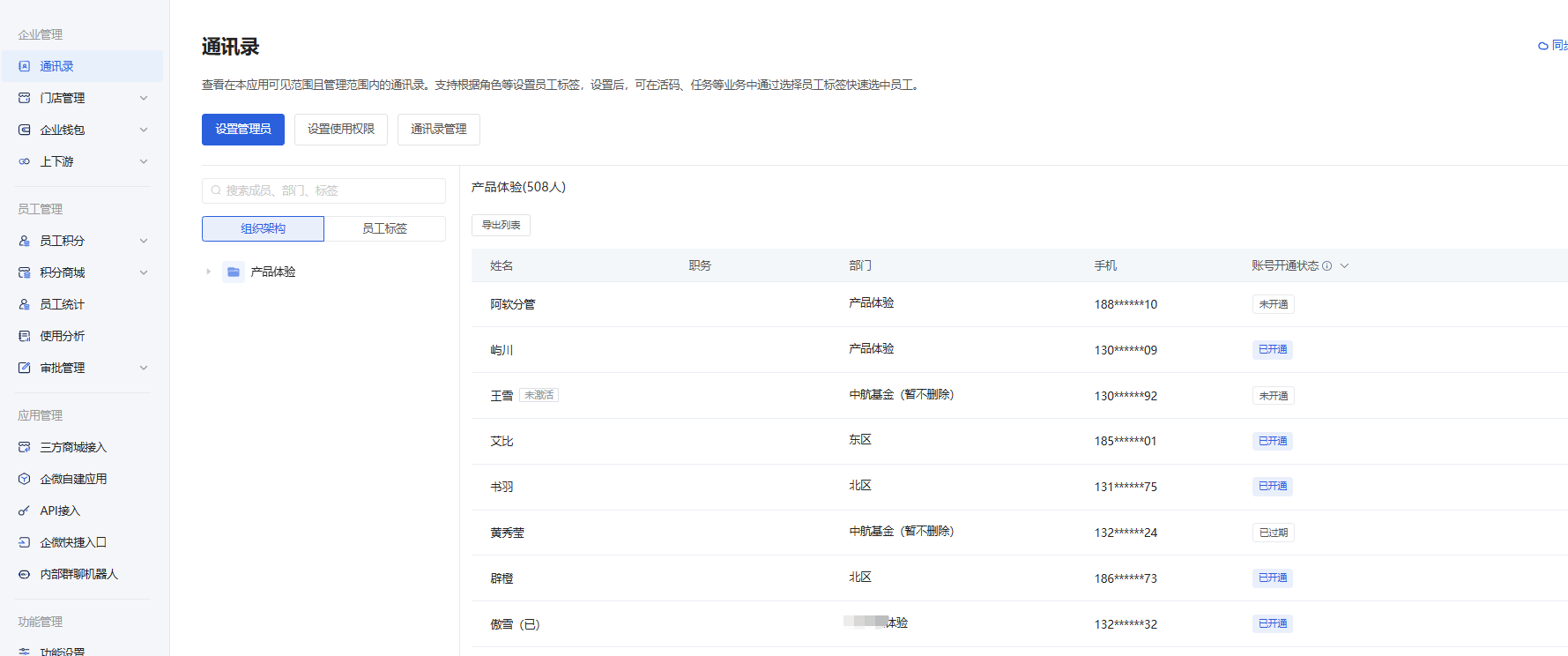Click the name 艾比 in the table
1568x656 pixels.
click(502, 441)
